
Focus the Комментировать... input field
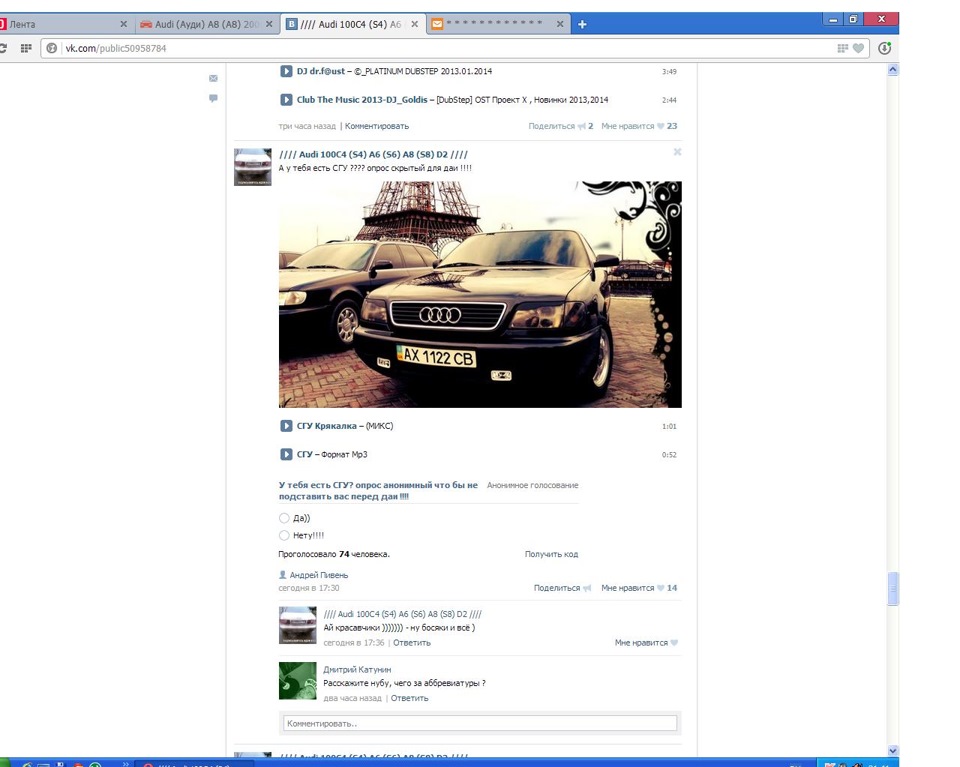click(x=480, y=724)
